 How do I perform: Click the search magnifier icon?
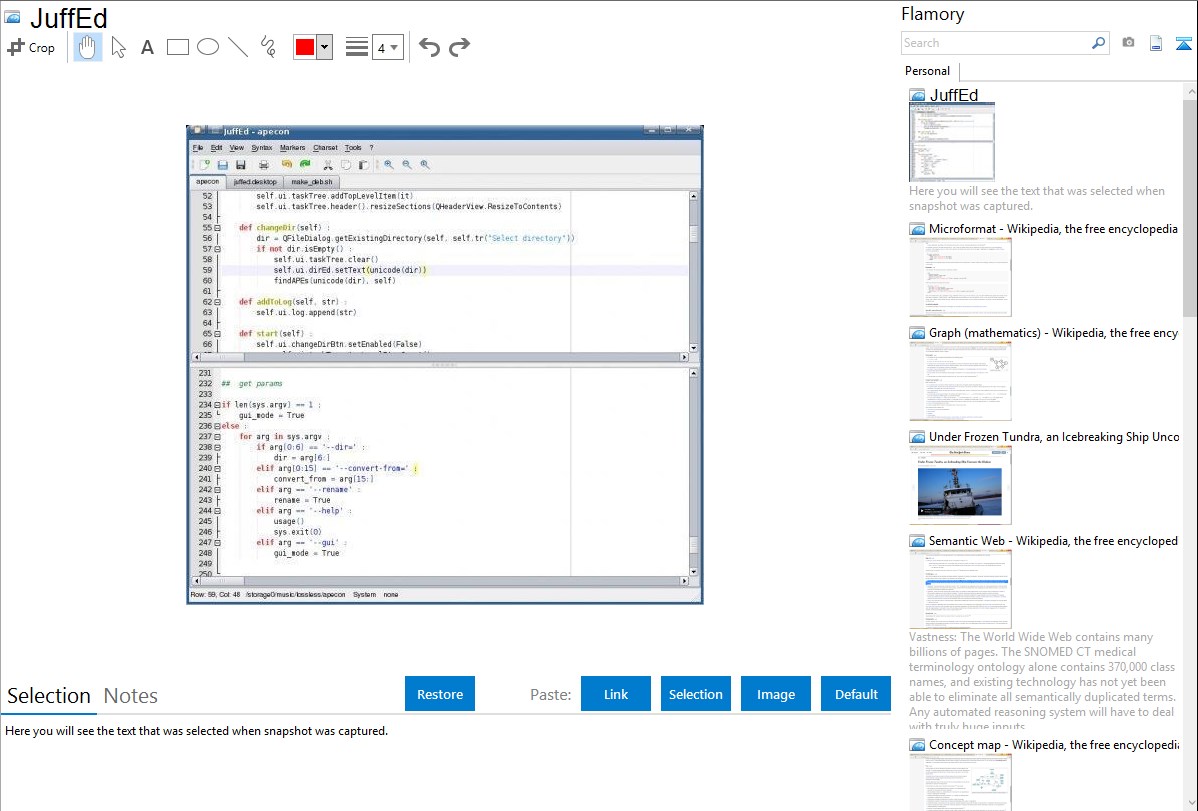click(1099, 43)
